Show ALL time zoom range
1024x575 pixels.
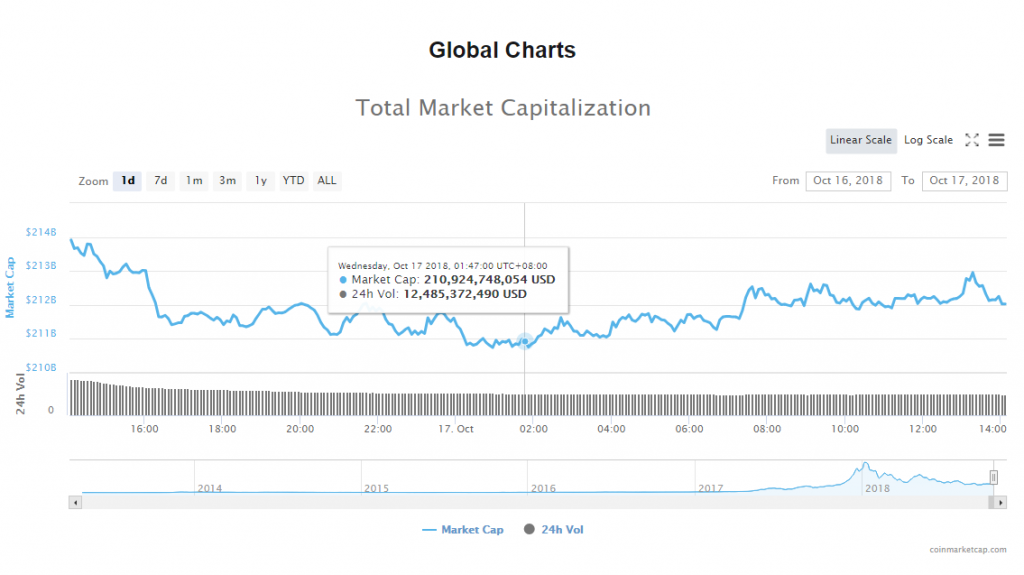[x=327, y=181]
